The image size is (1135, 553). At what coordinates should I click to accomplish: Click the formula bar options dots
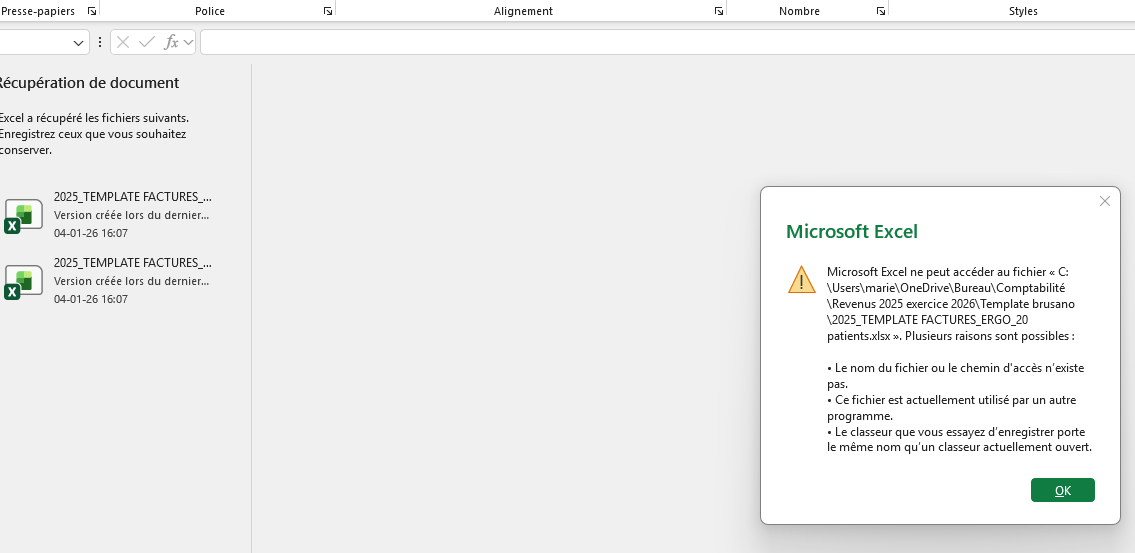(x=100, y=42)
